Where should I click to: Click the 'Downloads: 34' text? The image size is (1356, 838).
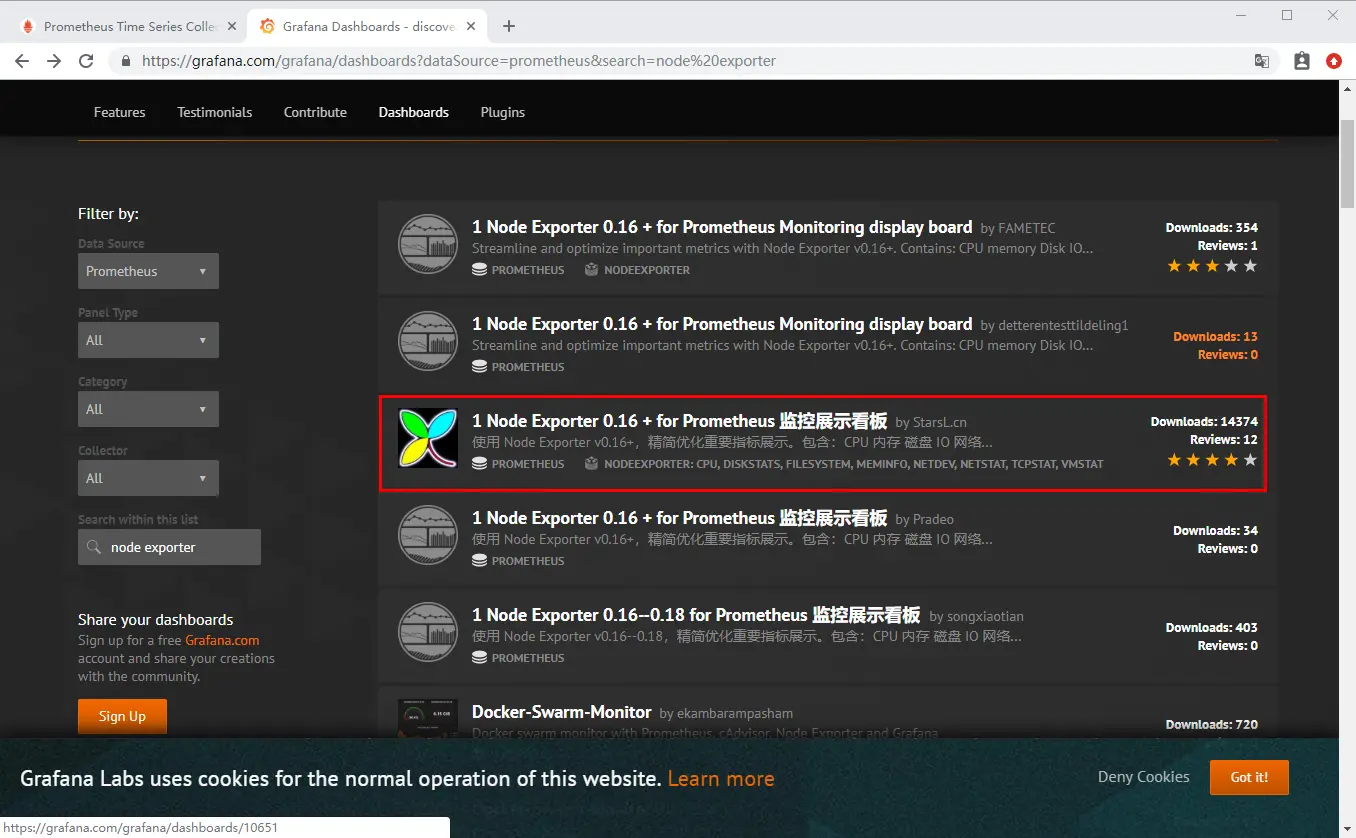1216,531
